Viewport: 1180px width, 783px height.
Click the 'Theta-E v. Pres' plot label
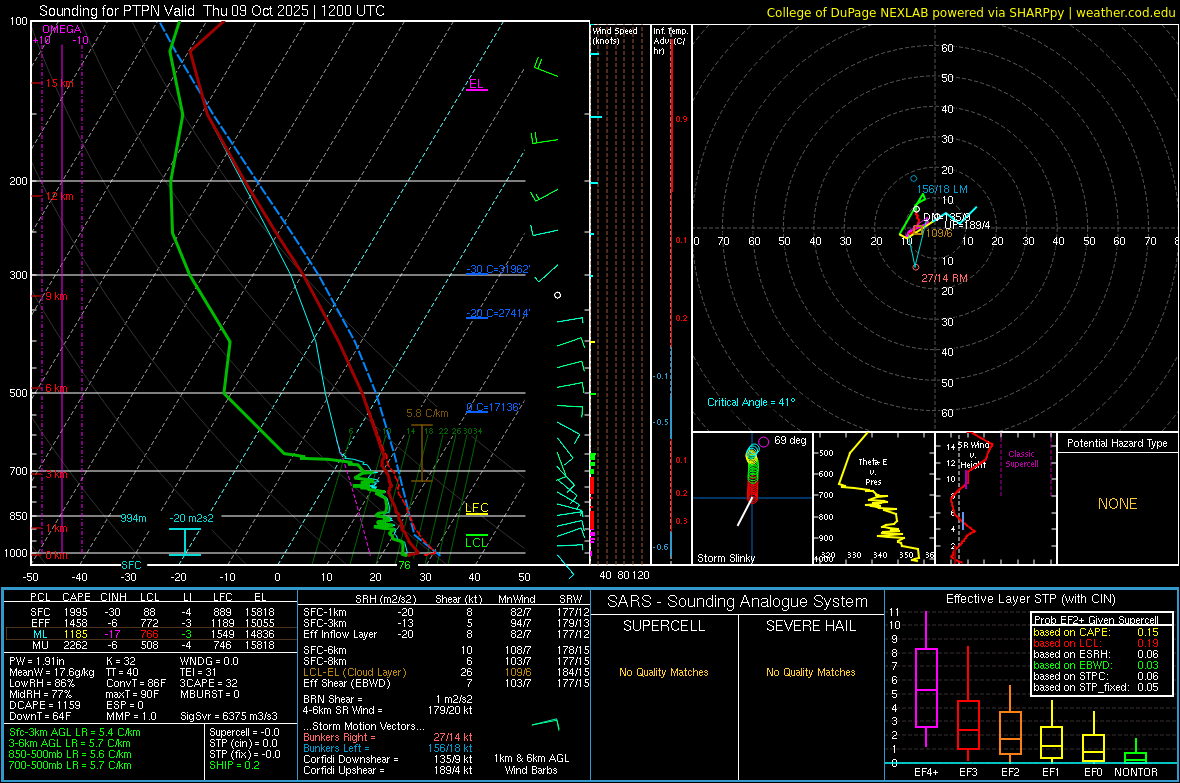point(873,471)
